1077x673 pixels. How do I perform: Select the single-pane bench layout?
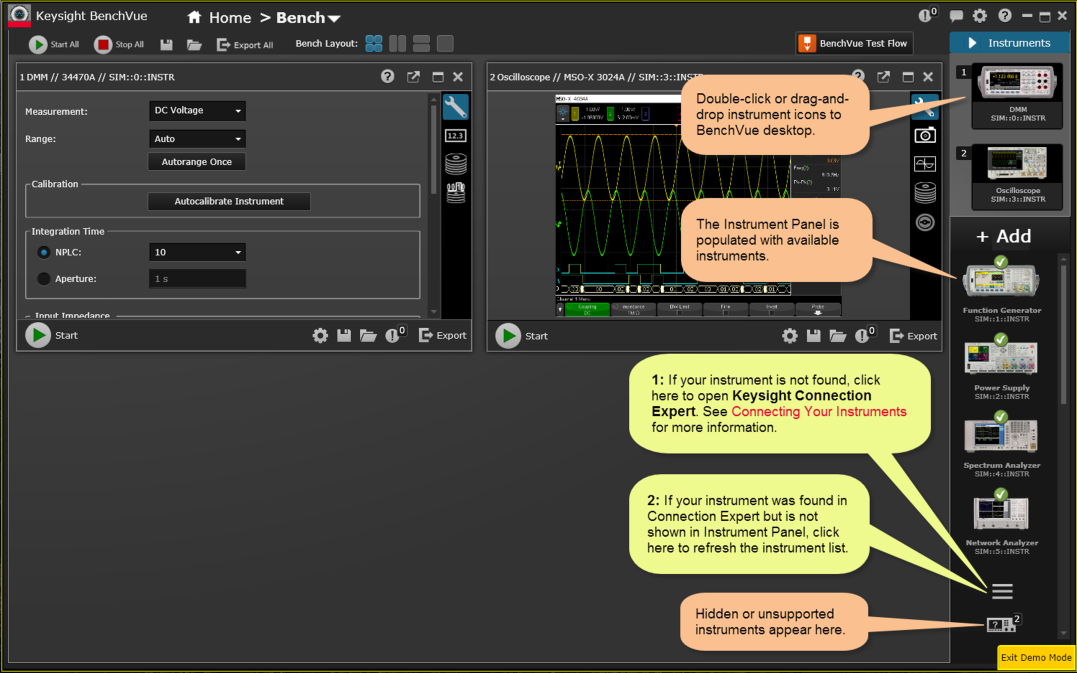[x=445, y=44]
